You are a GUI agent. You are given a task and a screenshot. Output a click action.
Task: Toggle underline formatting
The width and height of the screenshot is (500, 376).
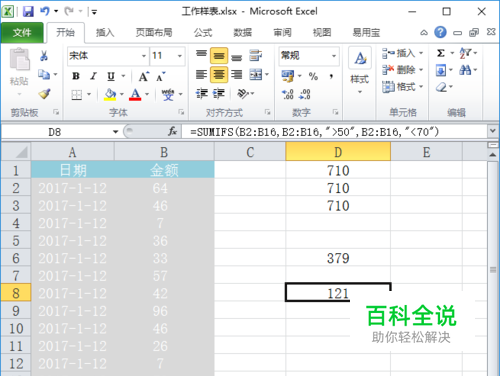(111, 76)
